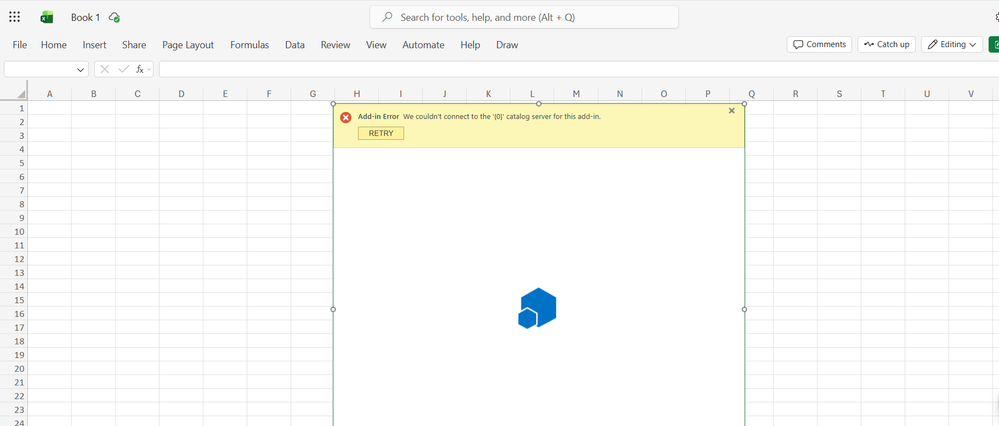Switch to the Home tab
999x426 pixels.
[54, 45]
